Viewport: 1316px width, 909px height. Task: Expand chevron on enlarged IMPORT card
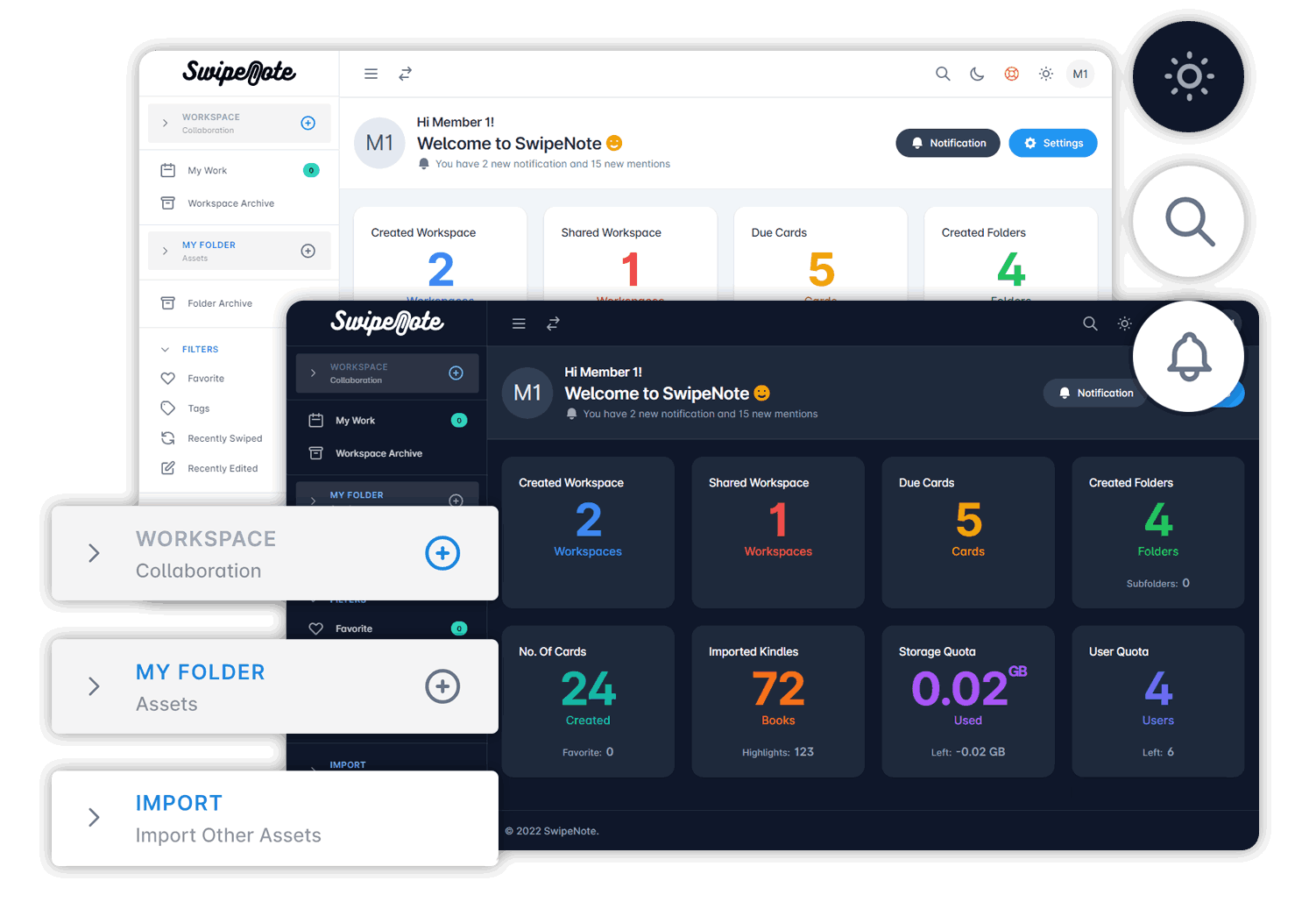coord(94,818)
